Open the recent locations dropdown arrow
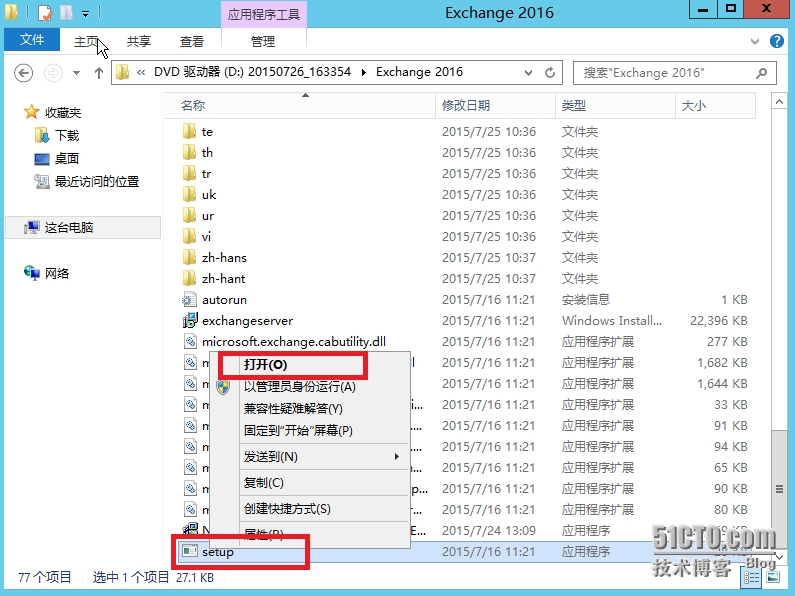Image resolution: width=795 pixels, height=596 pixels. pyautogui.click(x=77, y=73)
